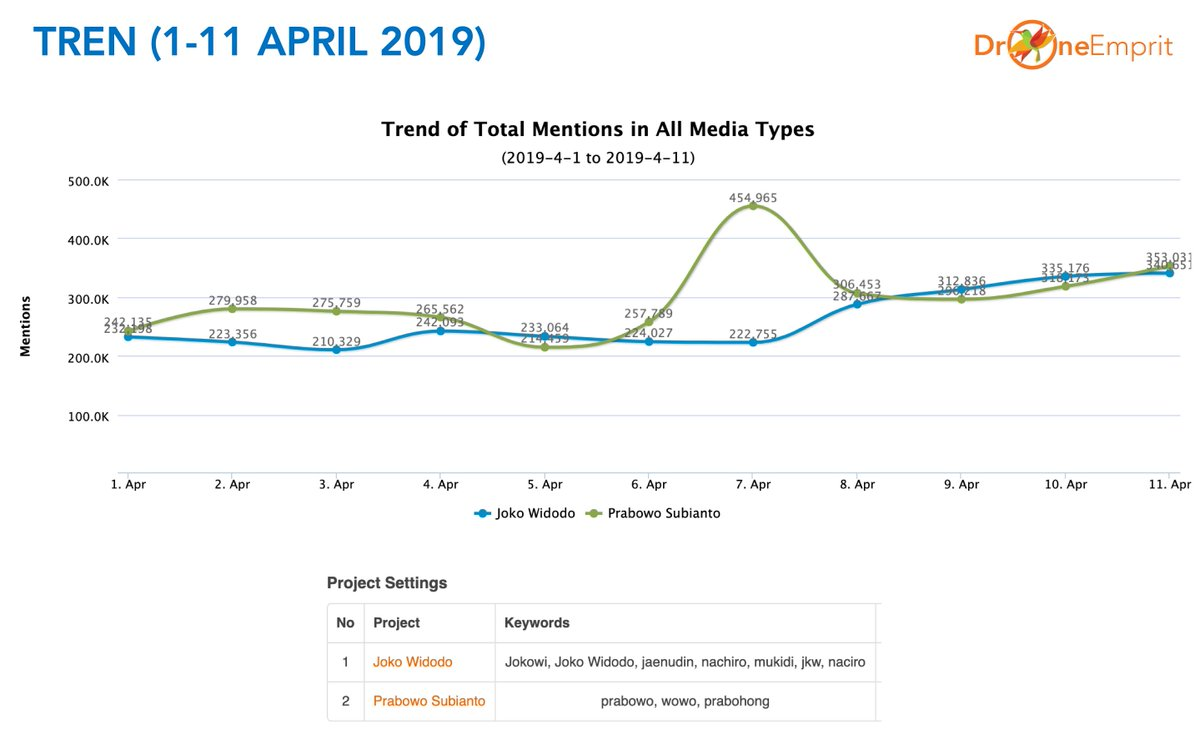
Task: Click the 10. Apr axis label
Action: pos(1066,484)
